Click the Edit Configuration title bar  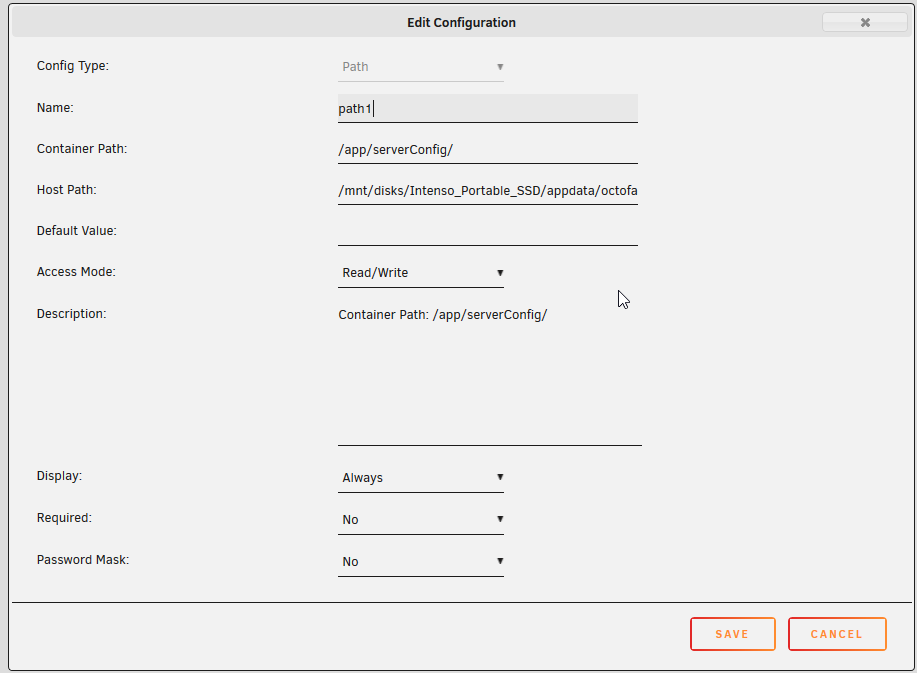pos(461,22)
